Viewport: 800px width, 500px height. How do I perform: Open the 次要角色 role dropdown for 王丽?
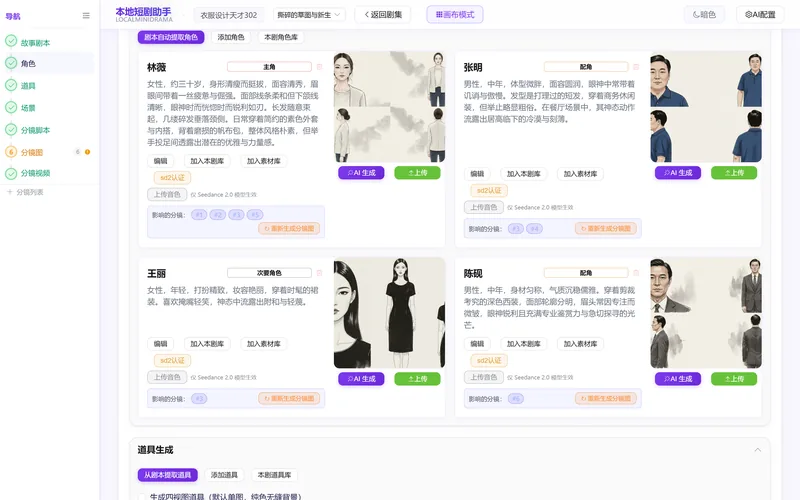pos(269,273)
